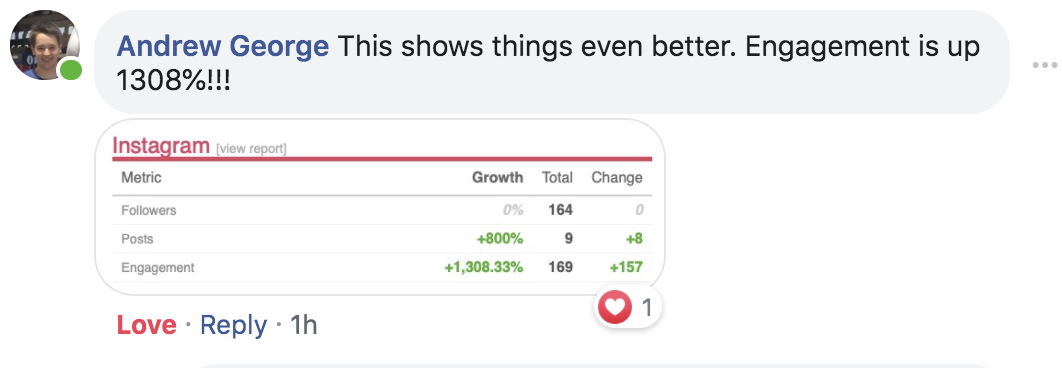Click the +1,308.33% engagement growth value
This screenshot has height=368, width=1062.
484,268
